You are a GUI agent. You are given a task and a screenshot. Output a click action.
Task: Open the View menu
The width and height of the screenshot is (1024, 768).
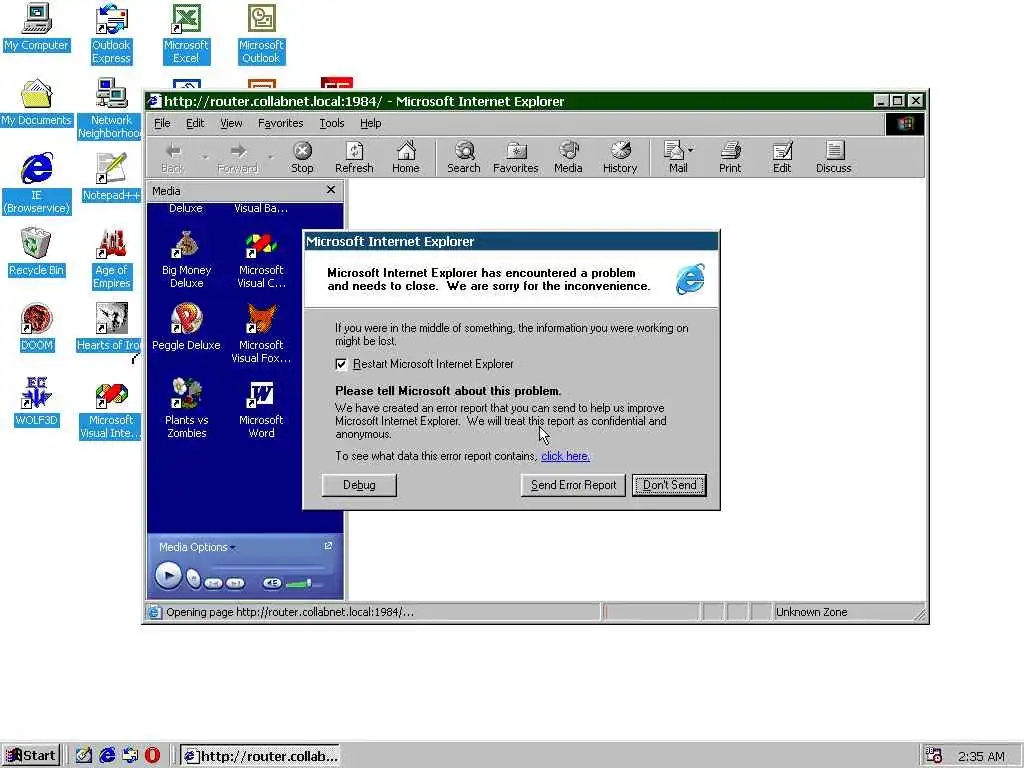231,123
